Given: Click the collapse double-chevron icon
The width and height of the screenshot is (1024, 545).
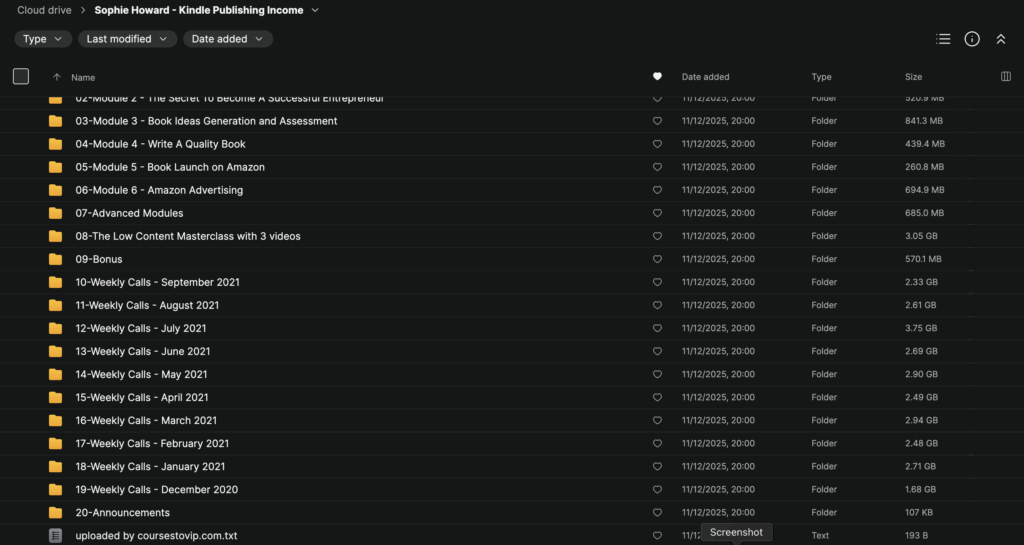Looking at the screenshot, I should tap(1001, 39).
